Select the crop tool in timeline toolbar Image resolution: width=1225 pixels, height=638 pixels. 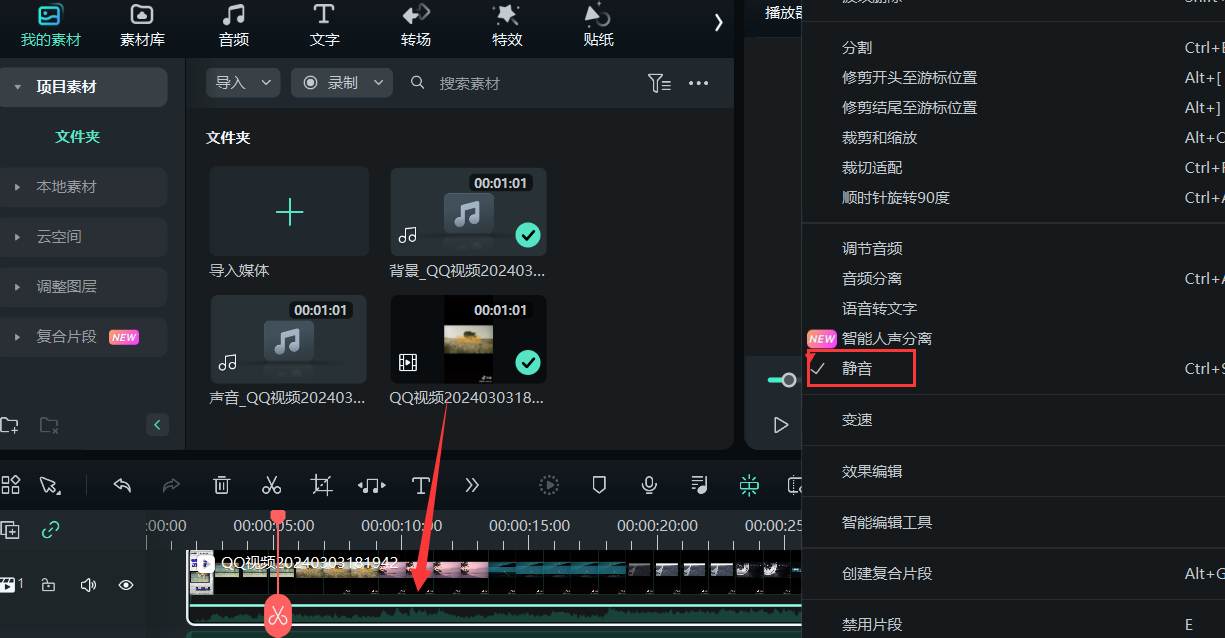point(321,485)
